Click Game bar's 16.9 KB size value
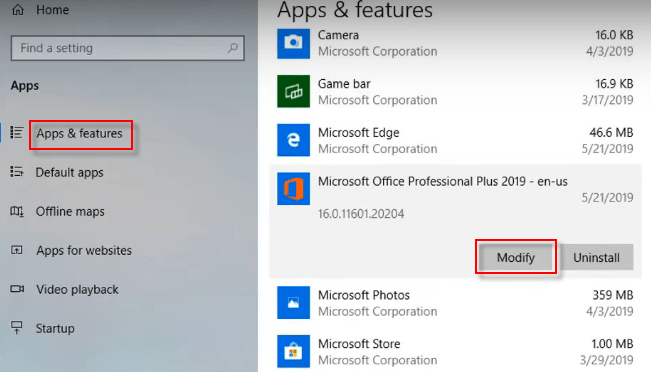 coord(614,83)
